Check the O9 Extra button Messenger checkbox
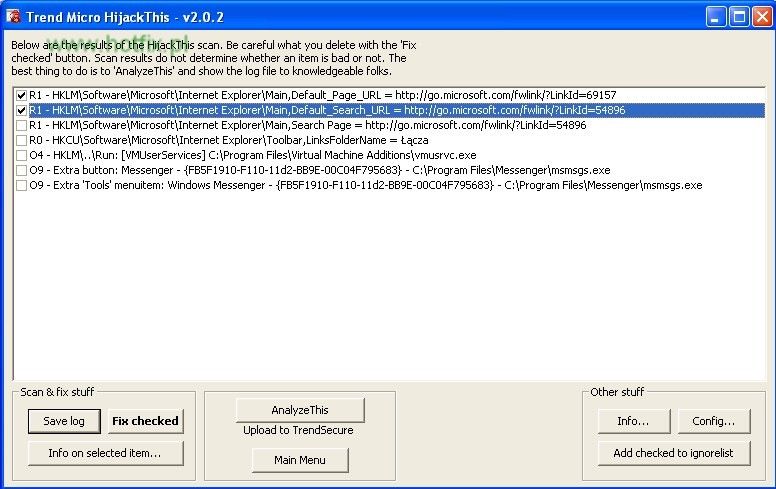Viewport: 776px width, 489px height. (x=21, y=170)
